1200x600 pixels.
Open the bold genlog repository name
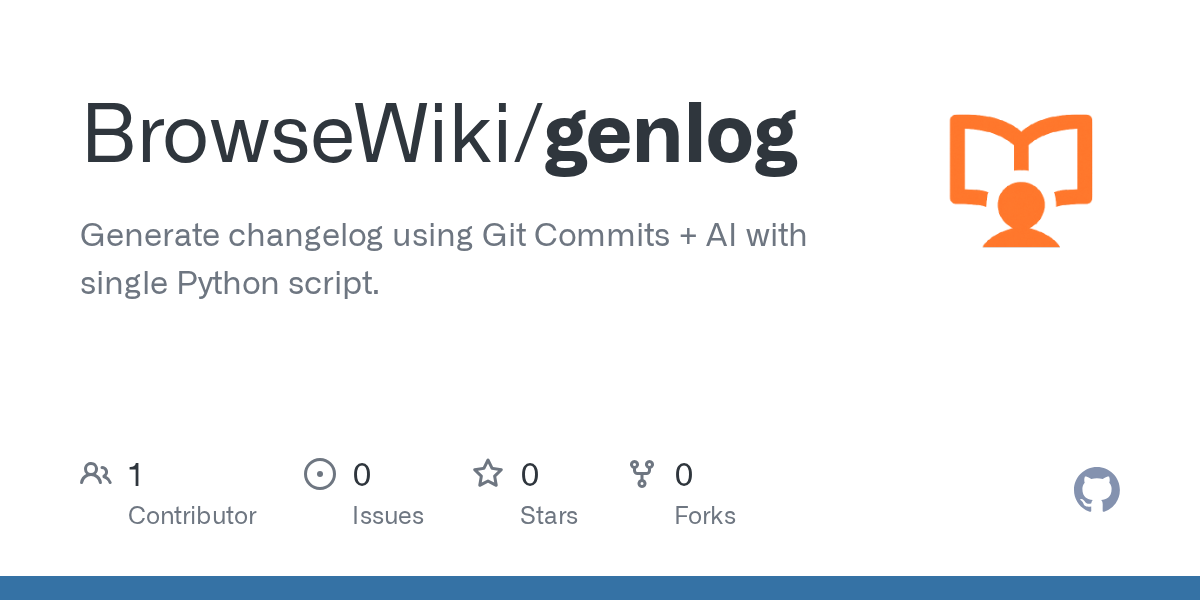tap(670, 135)
